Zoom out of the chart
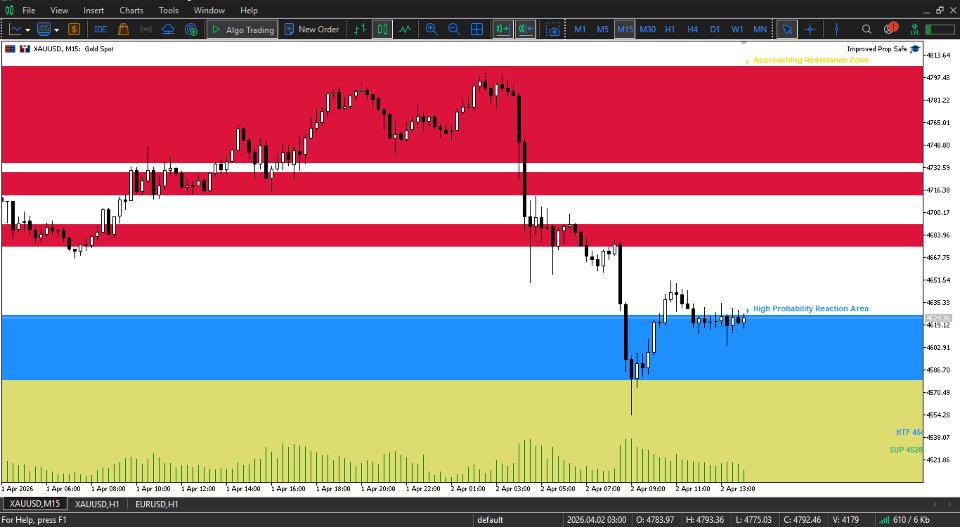 [454, 29]
